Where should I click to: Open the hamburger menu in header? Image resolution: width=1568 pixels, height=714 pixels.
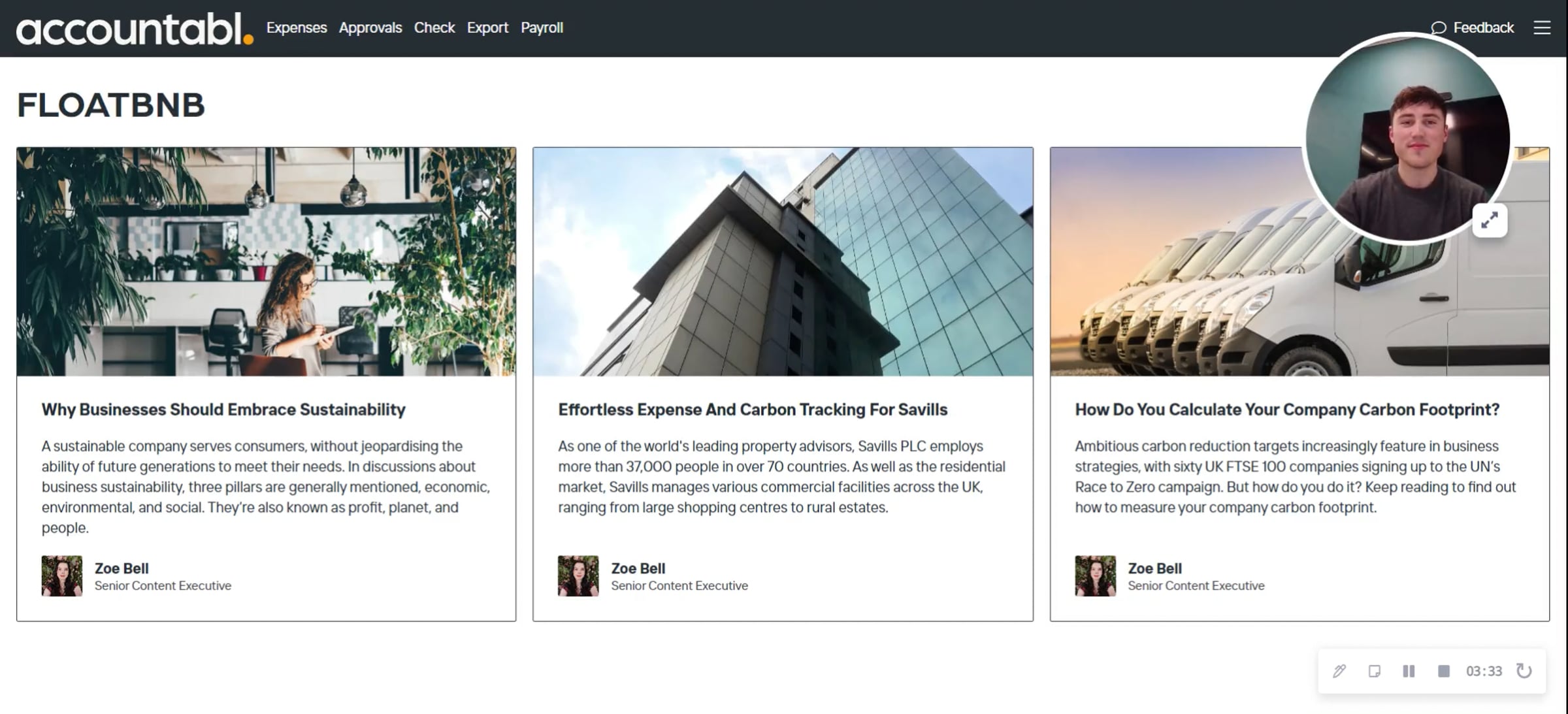pyautogui.click(x=1542, y=27)
